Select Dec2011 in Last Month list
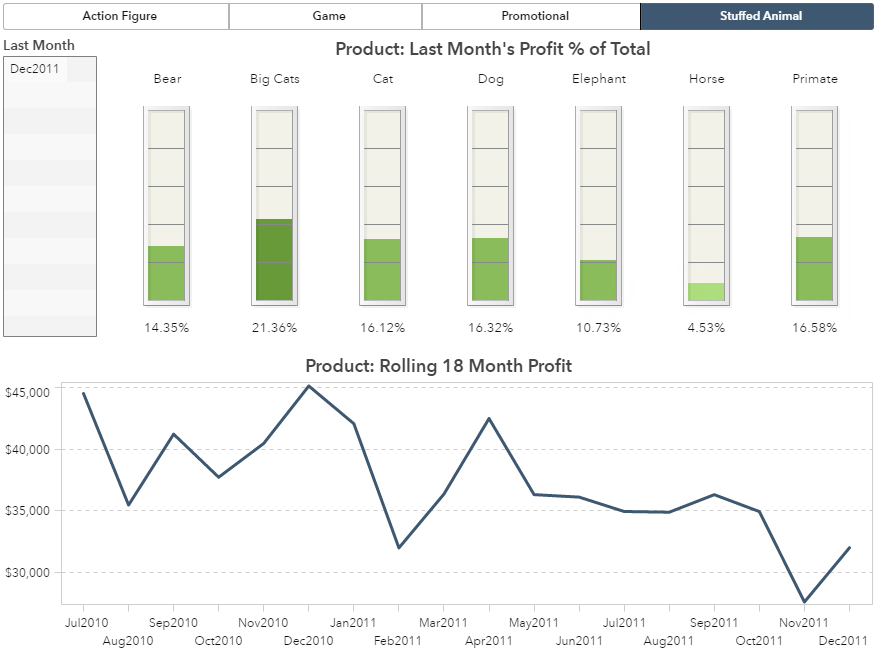The width and height of the screenshot is (877, 657). click(x=35, y=69)
